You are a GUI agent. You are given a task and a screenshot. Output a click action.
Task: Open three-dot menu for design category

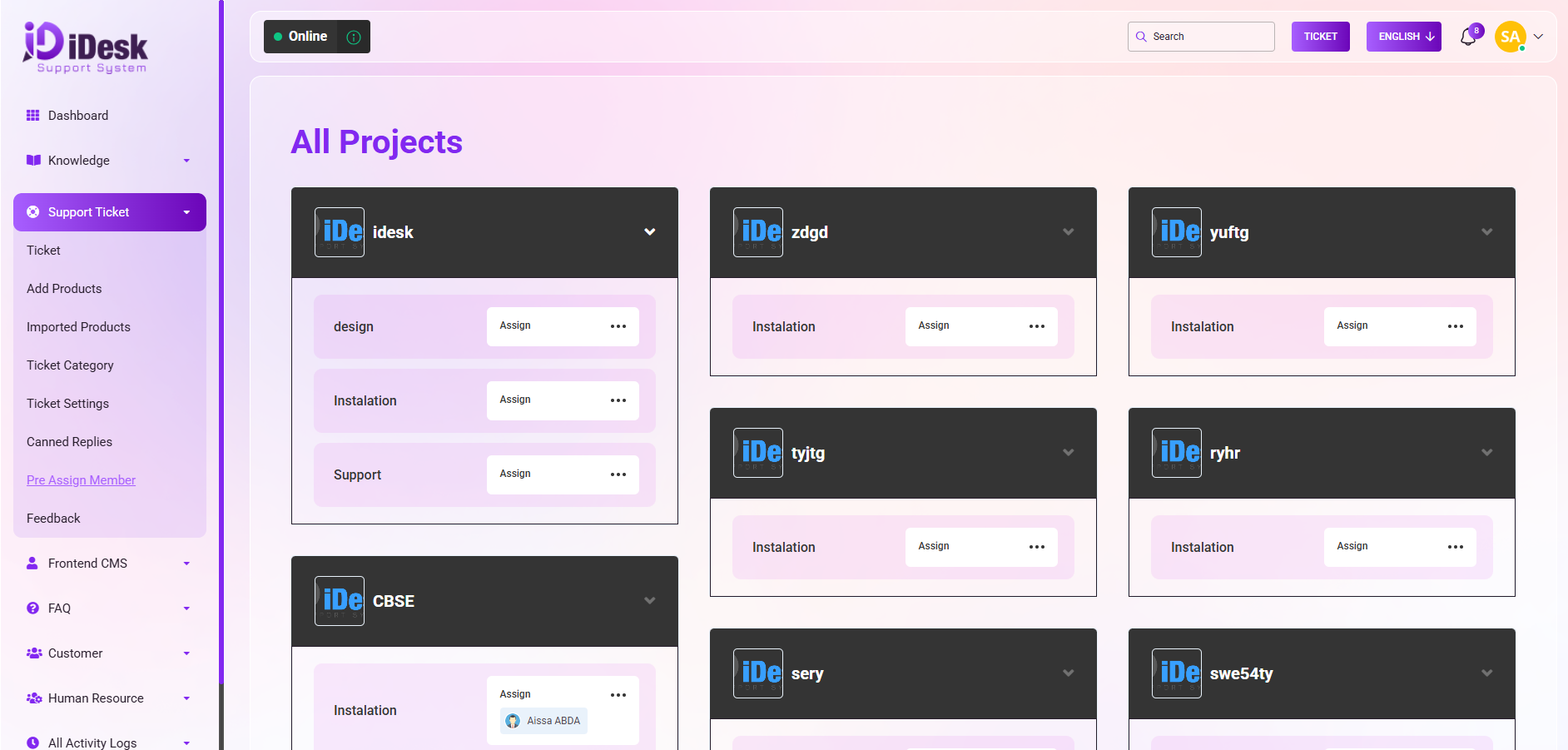click(618, 326)
